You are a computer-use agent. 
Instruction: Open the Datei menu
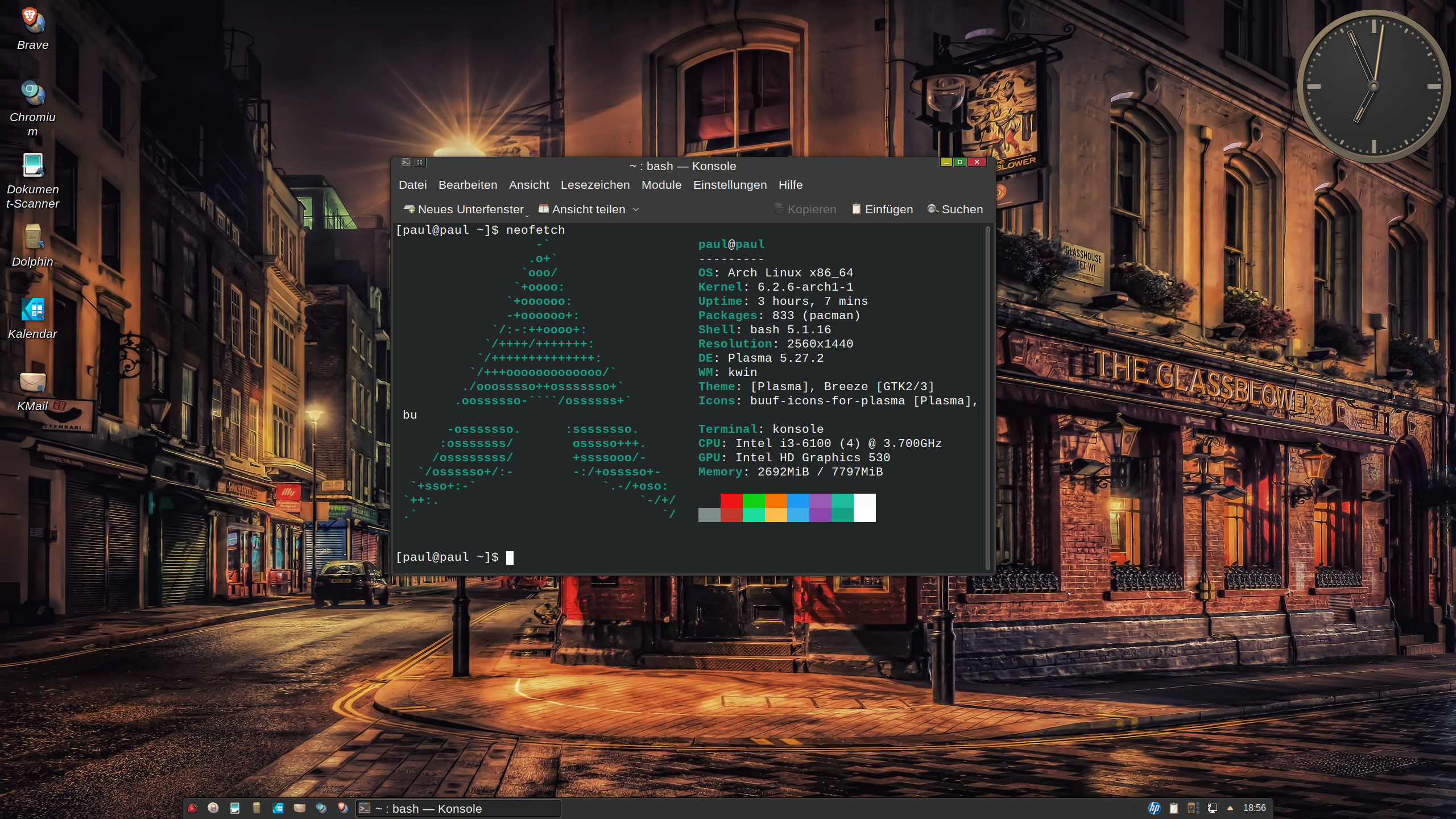[412, 185]
